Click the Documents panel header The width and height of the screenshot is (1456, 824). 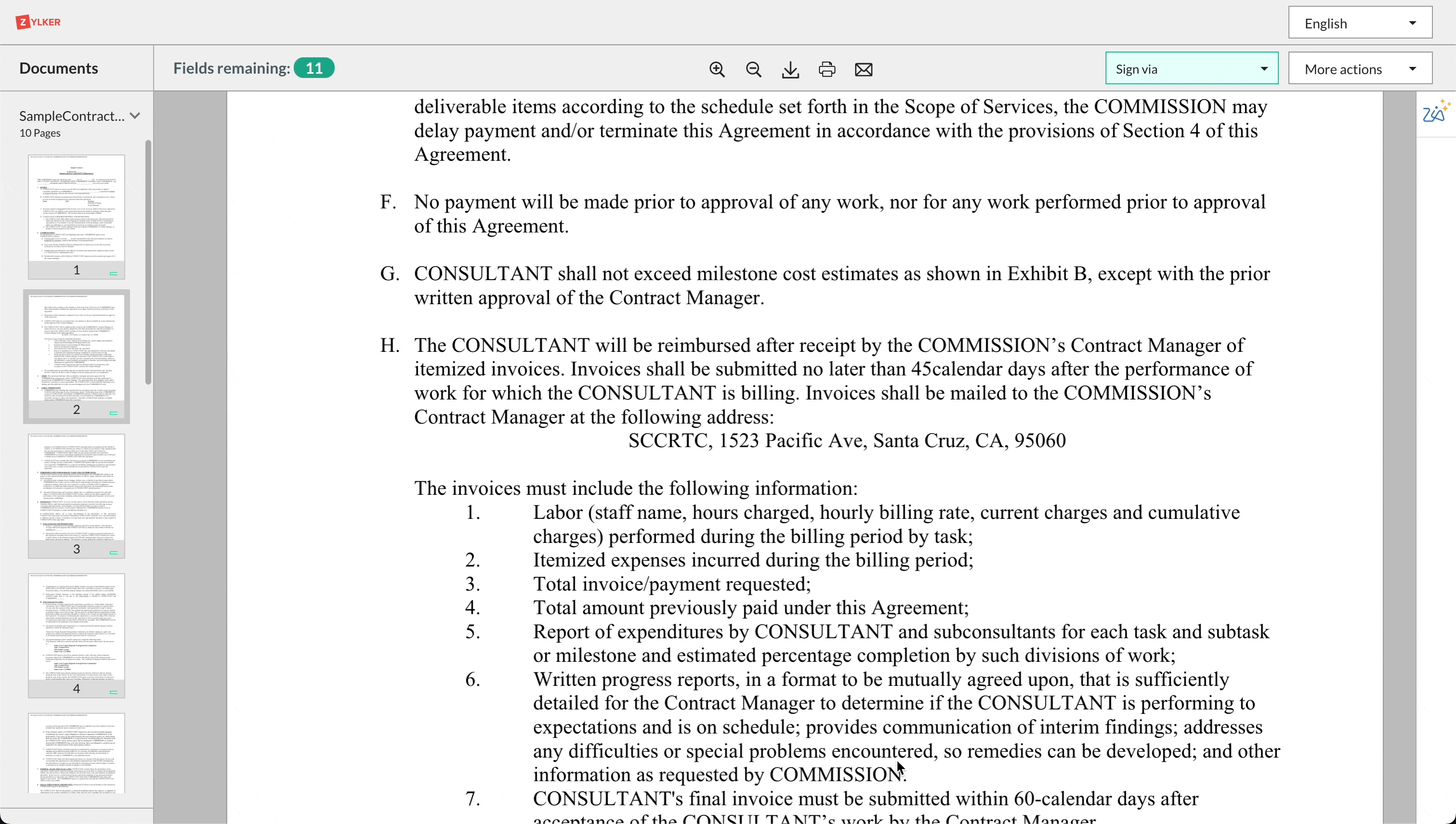tap(59, 68)
